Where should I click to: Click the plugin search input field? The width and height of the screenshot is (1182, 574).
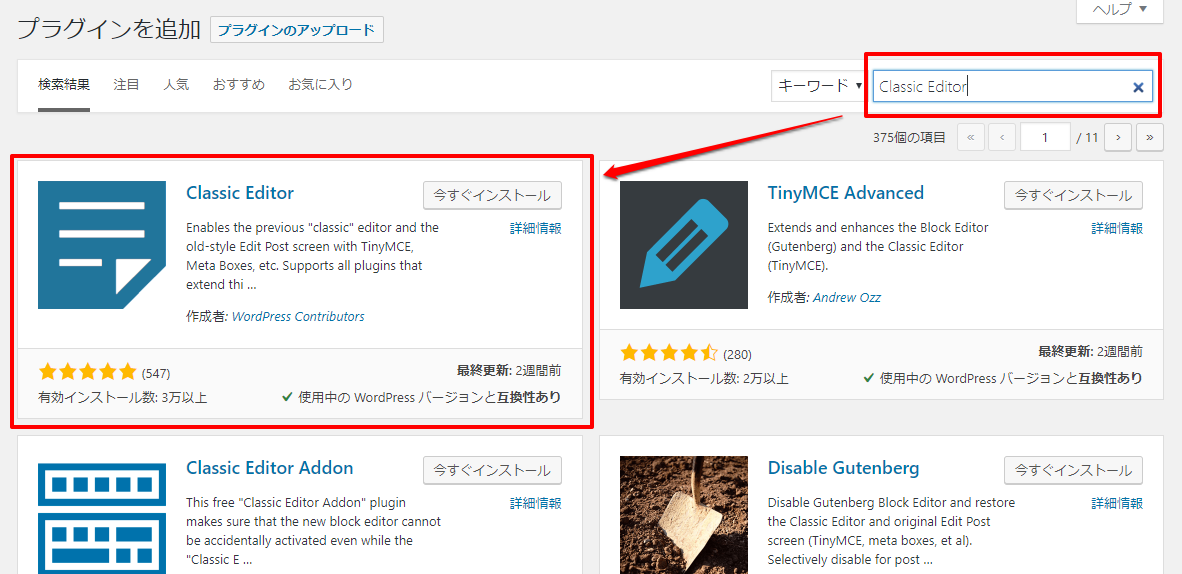(1000, 87)
